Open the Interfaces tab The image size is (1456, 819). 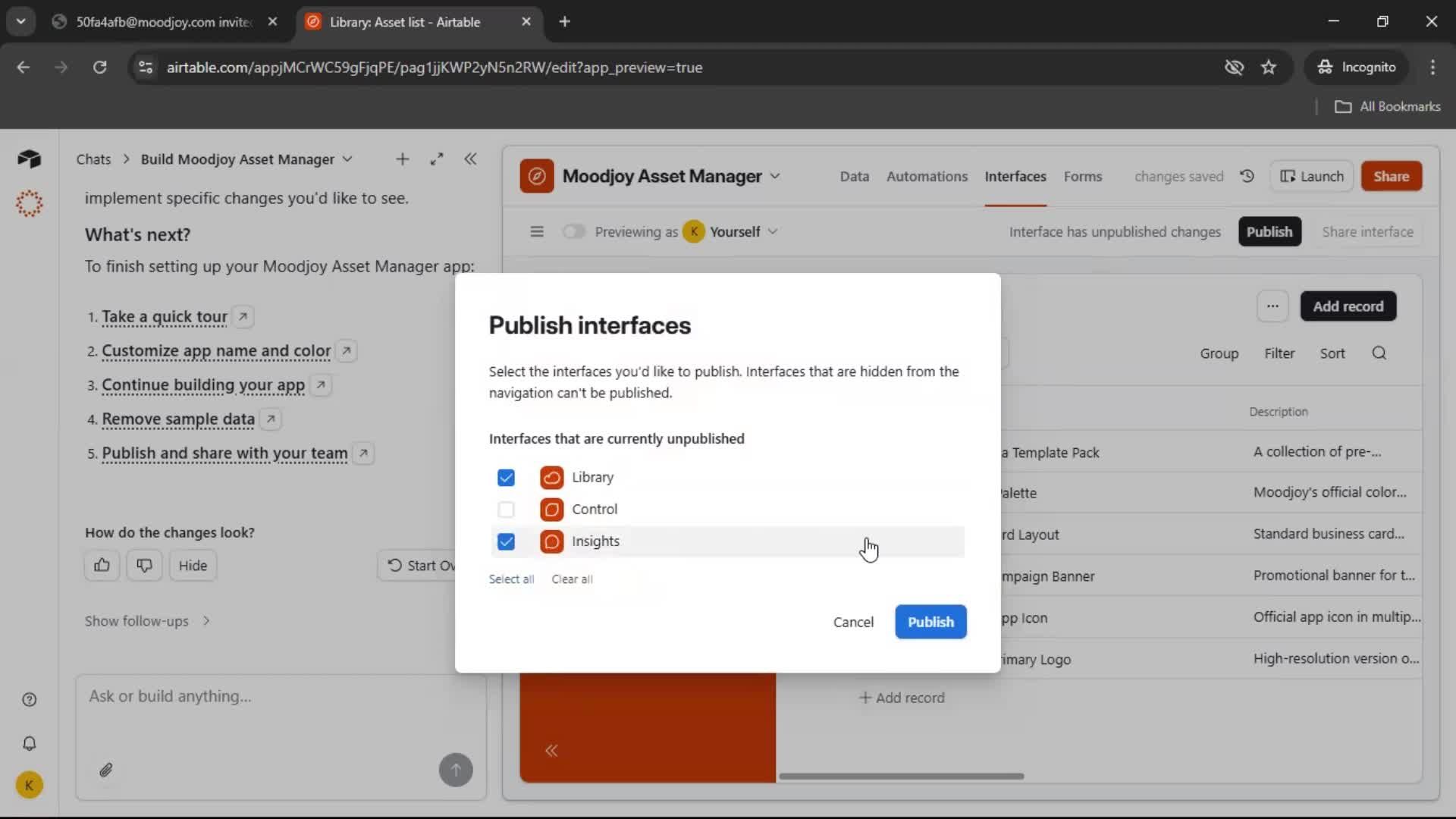[1015, 176]
